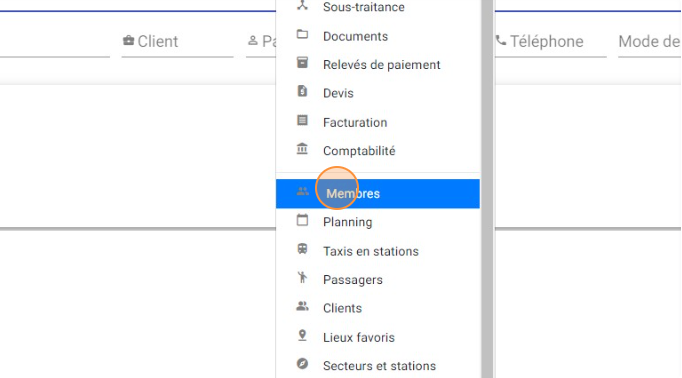The image size is (682, 378).
Task: Click the Lieux favoris pin icon
Action: [x=302, y=335]
